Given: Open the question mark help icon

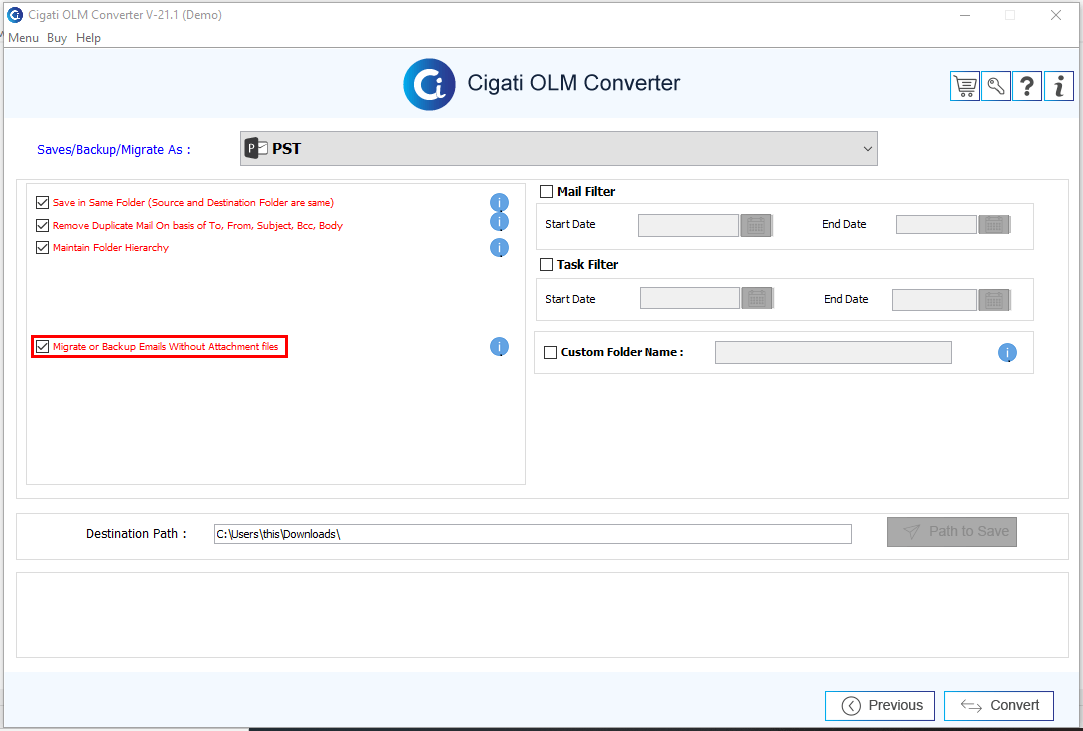Looking at the screenshot, I should tap(1027, 86).
